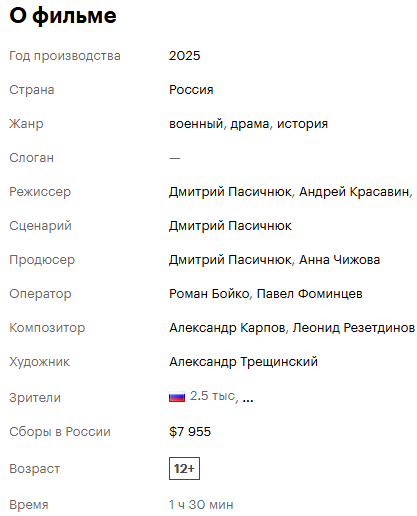Open producer Дмитрий Пасичнюк link
The height and width of the screenshot is (516, 417).
(x=230, y=260)
